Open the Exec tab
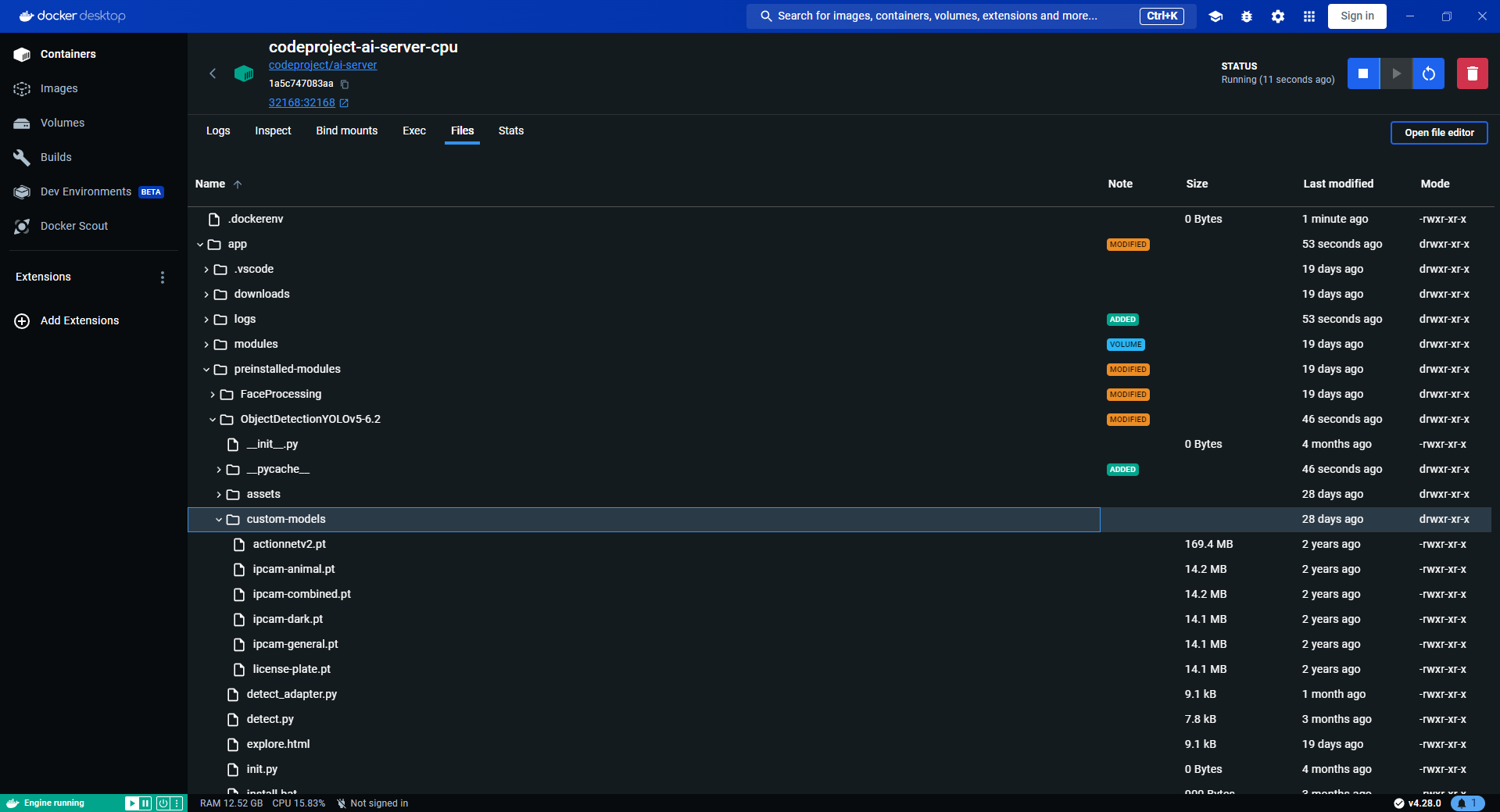The height and width of the screenshot is (812, 1500). coord(414,131)
